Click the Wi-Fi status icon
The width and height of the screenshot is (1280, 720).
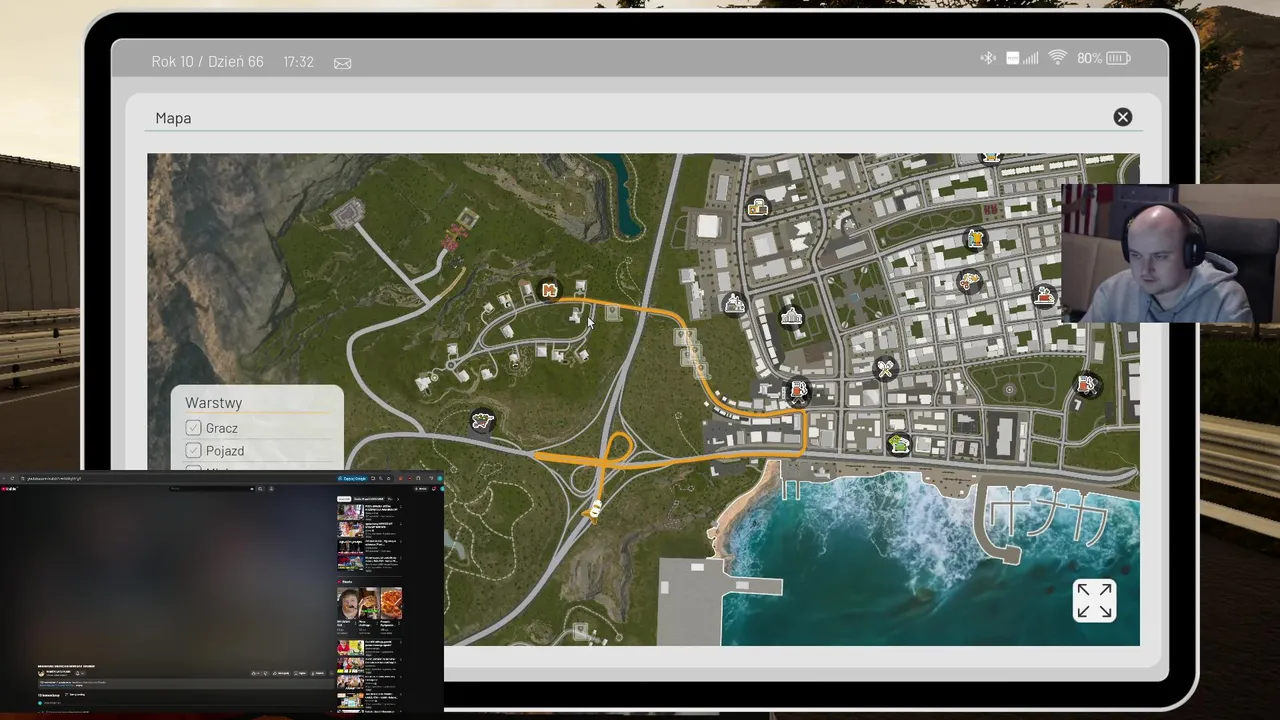pyautogui.click(x=1058, y=58)
